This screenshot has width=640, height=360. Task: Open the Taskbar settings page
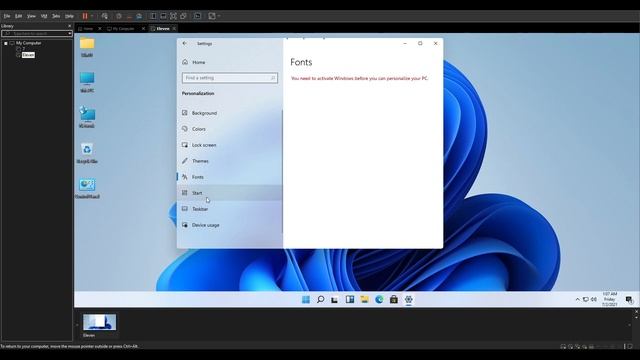tap(229, 209)
